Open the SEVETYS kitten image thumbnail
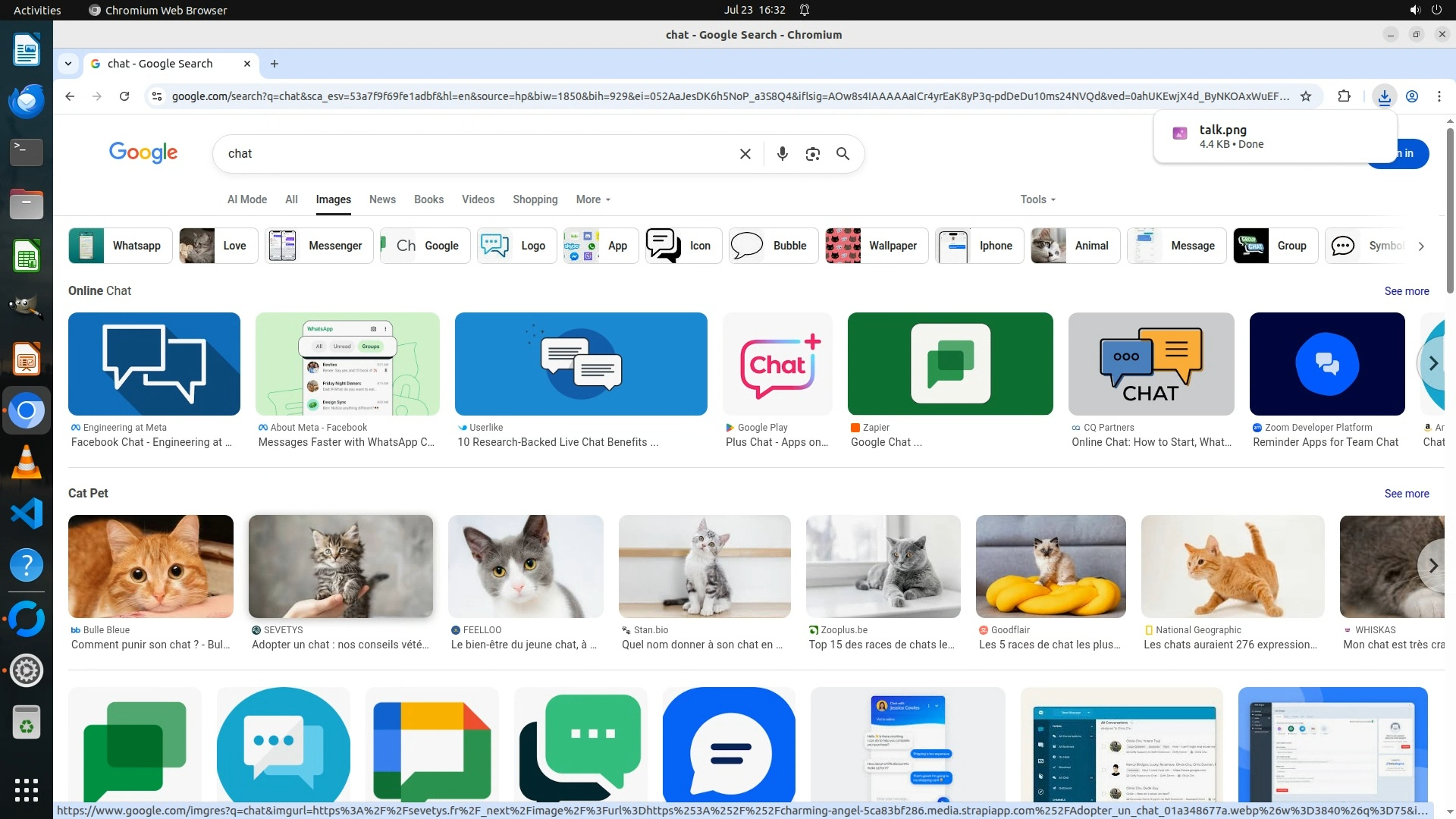The height and width of the screenshot is (819, 1456). click(340, 566)
